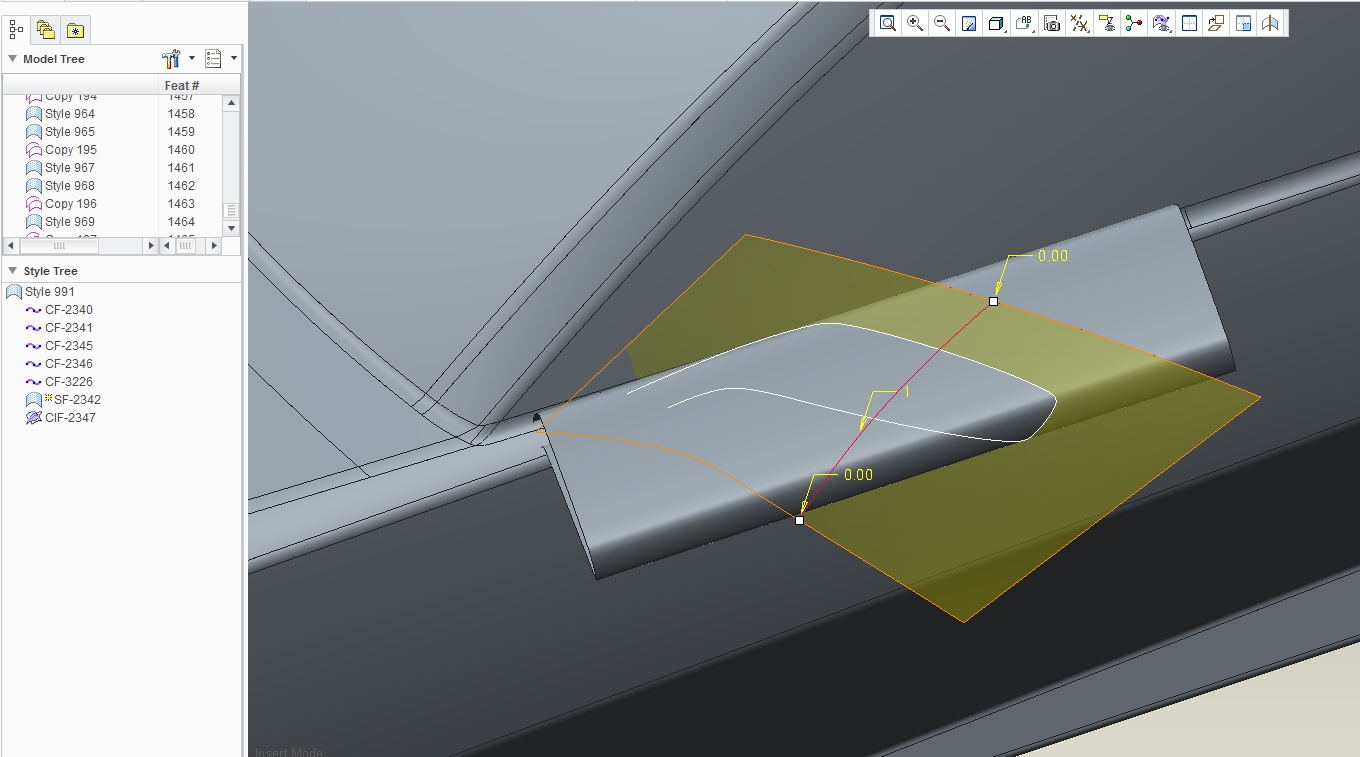Select curve CF-2345 in the Style Tree
1360x757 pixels.
point(59,346)
